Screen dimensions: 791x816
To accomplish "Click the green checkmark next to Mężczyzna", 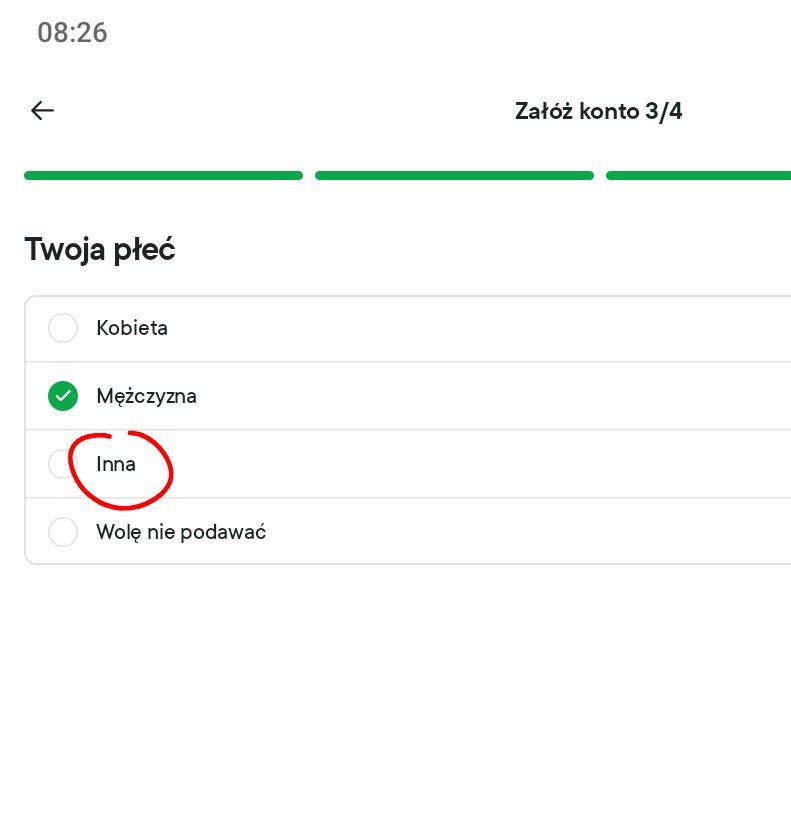I will click(63, 396).
